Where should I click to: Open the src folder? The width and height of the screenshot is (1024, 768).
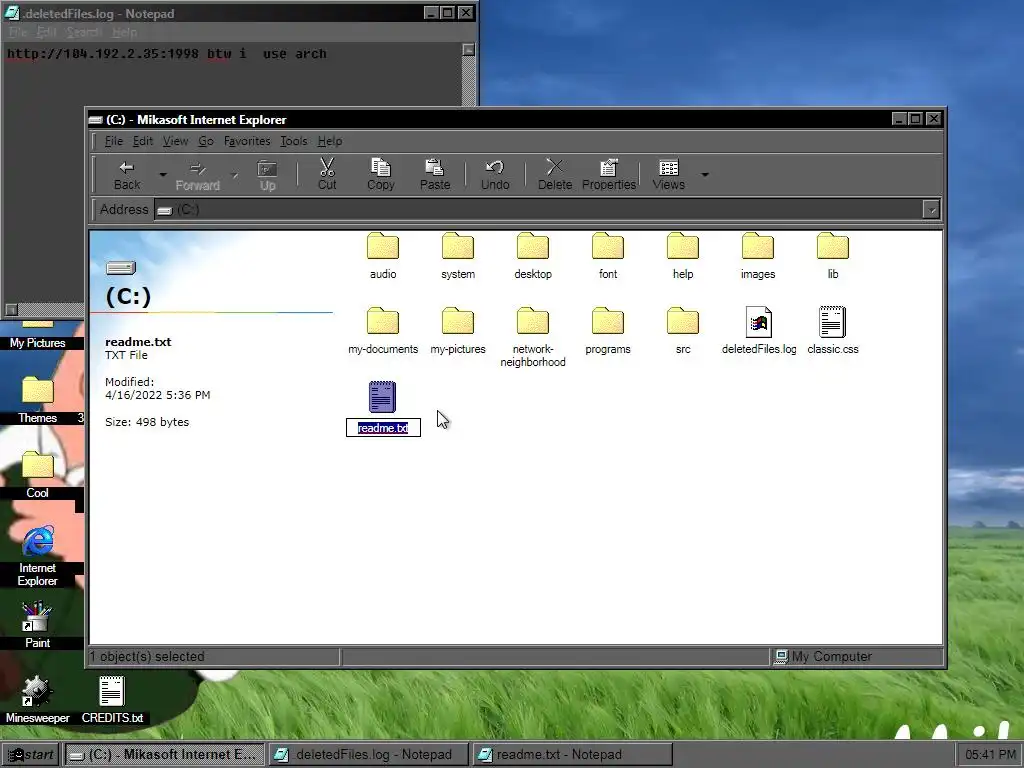pyautogui.click(x=683, y=331)
